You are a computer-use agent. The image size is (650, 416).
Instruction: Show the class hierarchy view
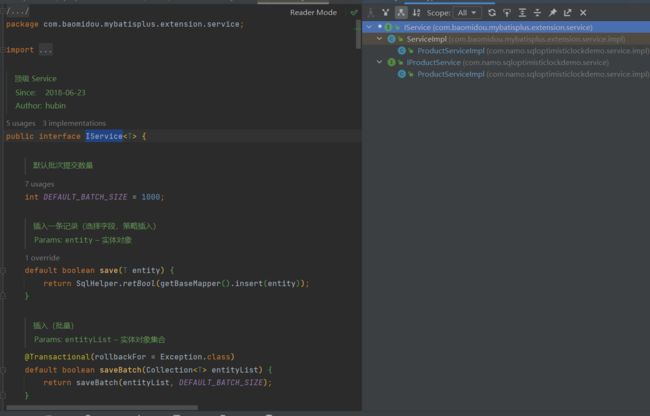coord(371,13)
